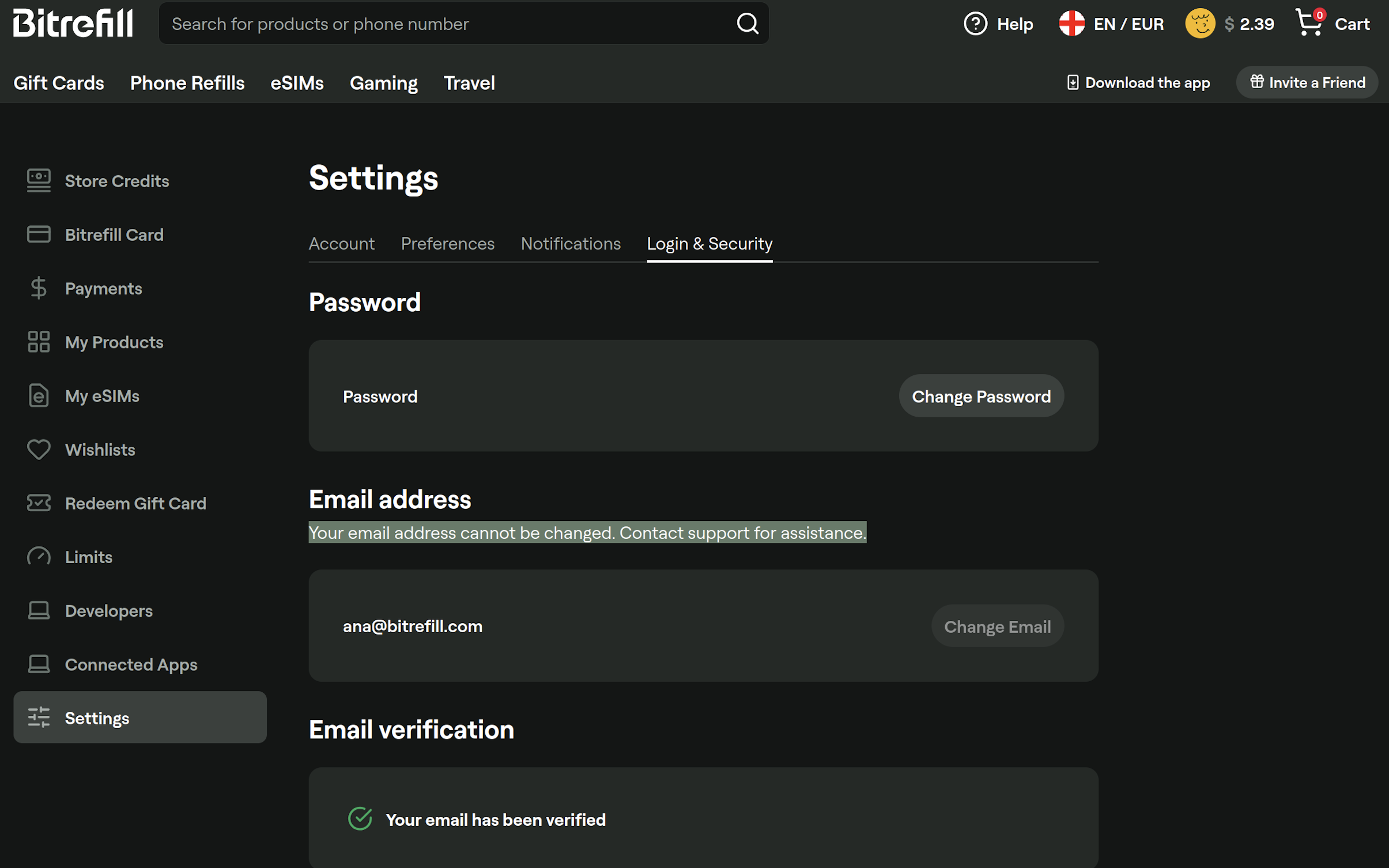The image size is (1389, 868).
Task: Open the shopping cart icon
Action: 1309,23
